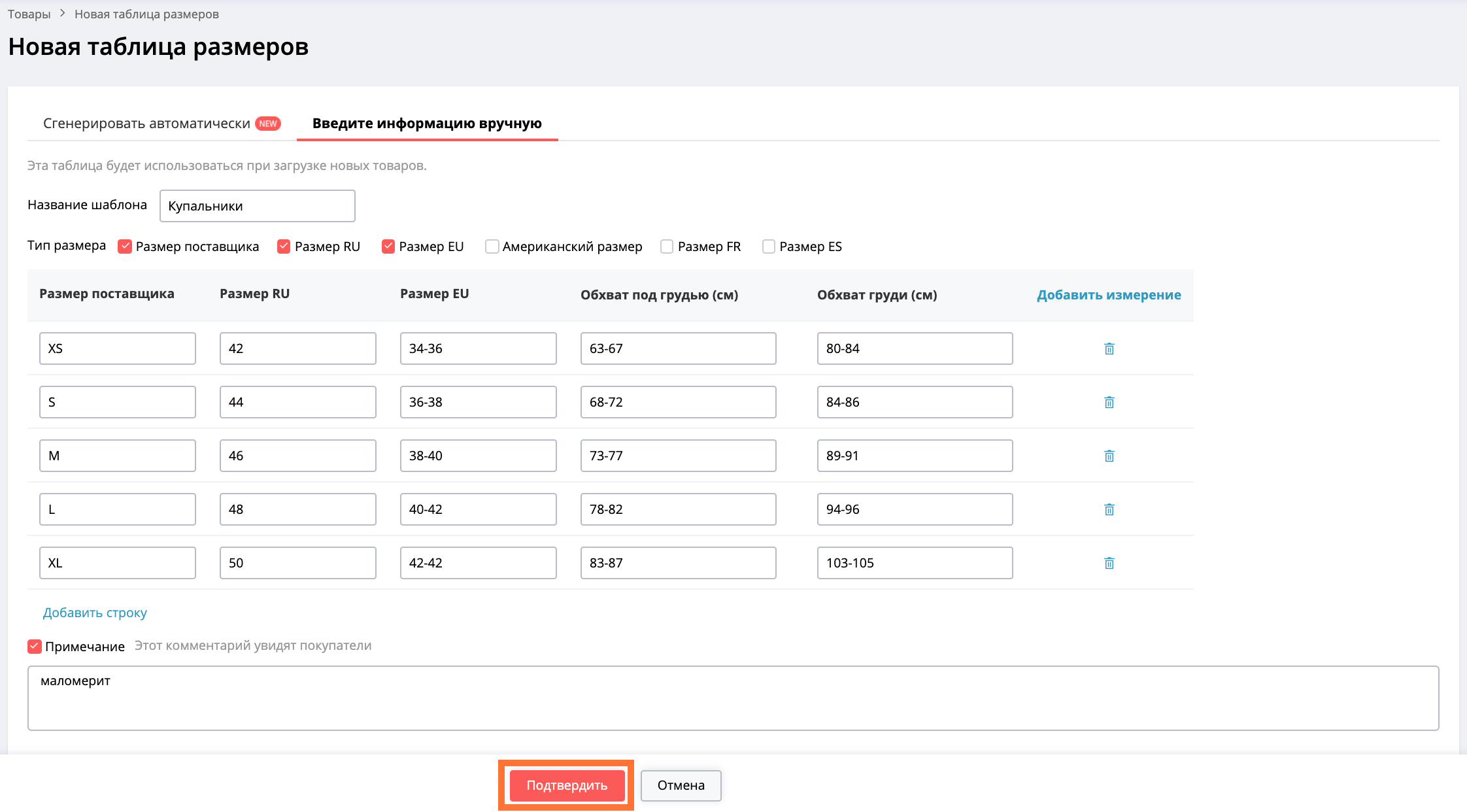Delete the S size row
The height and width of the screenshot is (812, 1467).
(x=1109, y=402)
